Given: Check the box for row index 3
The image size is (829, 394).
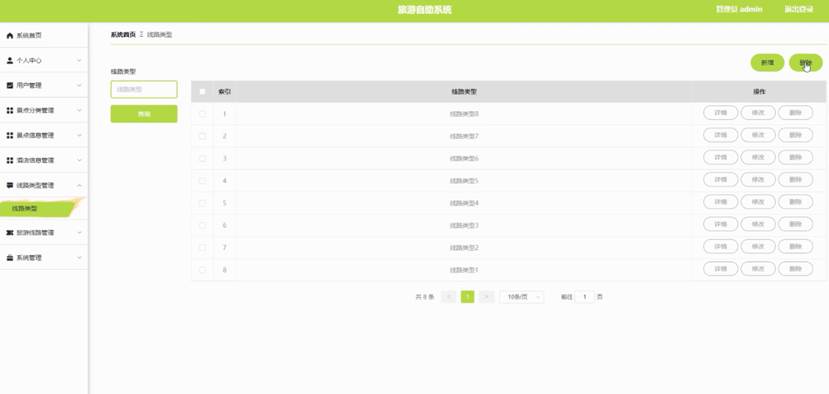Looking at the screenshot, I should [x=202, y=158].
